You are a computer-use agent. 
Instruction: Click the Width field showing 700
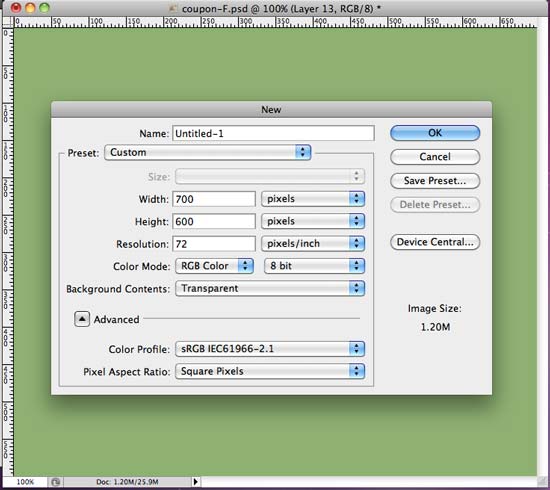[x=214, y=199]
